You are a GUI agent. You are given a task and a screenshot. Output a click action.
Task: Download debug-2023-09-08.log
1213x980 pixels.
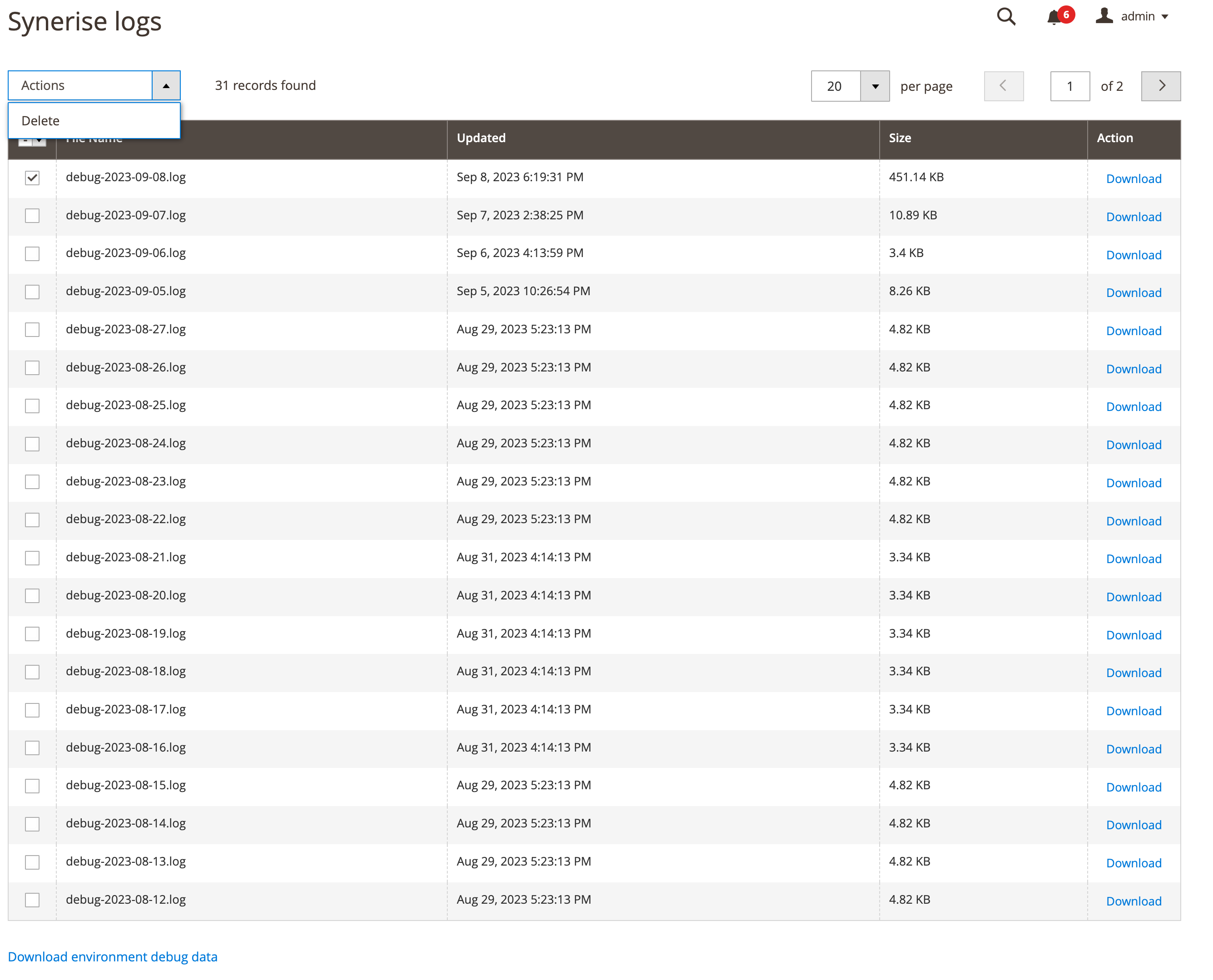(1134, 178)
